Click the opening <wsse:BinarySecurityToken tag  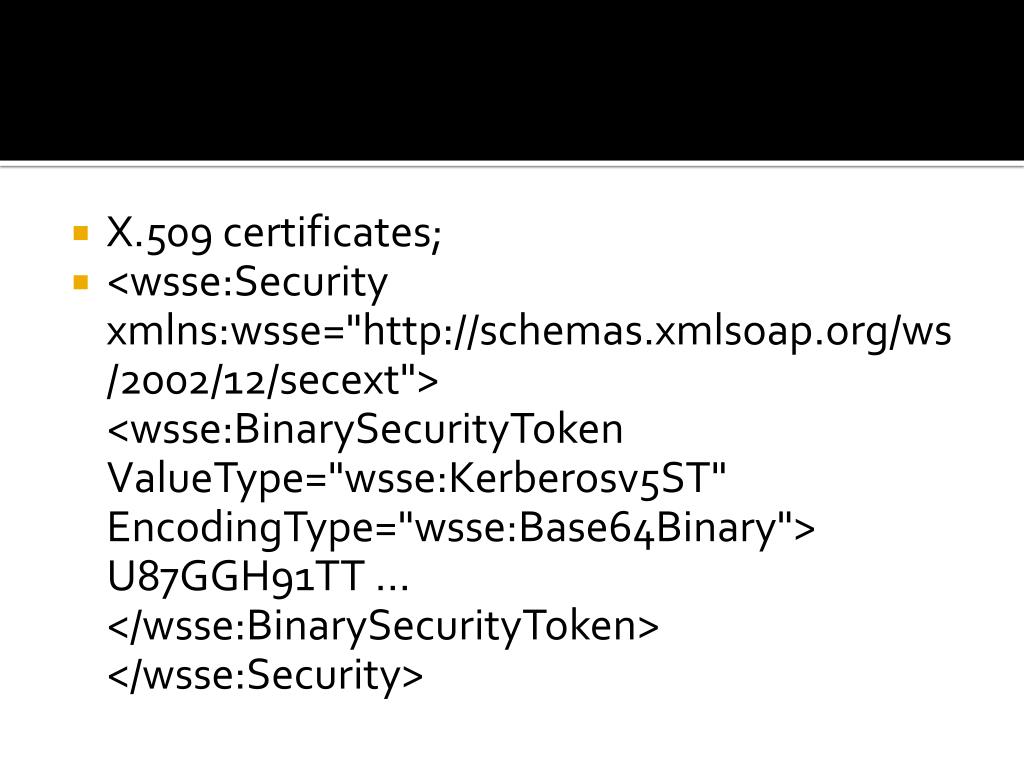tap(365, 430)
